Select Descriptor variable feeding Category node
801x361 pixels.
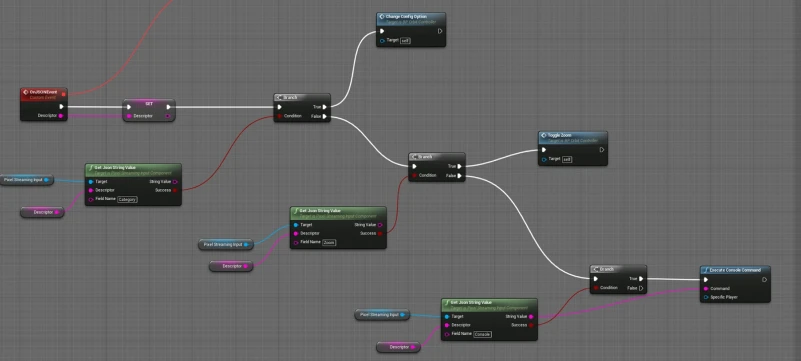[42, 212]
